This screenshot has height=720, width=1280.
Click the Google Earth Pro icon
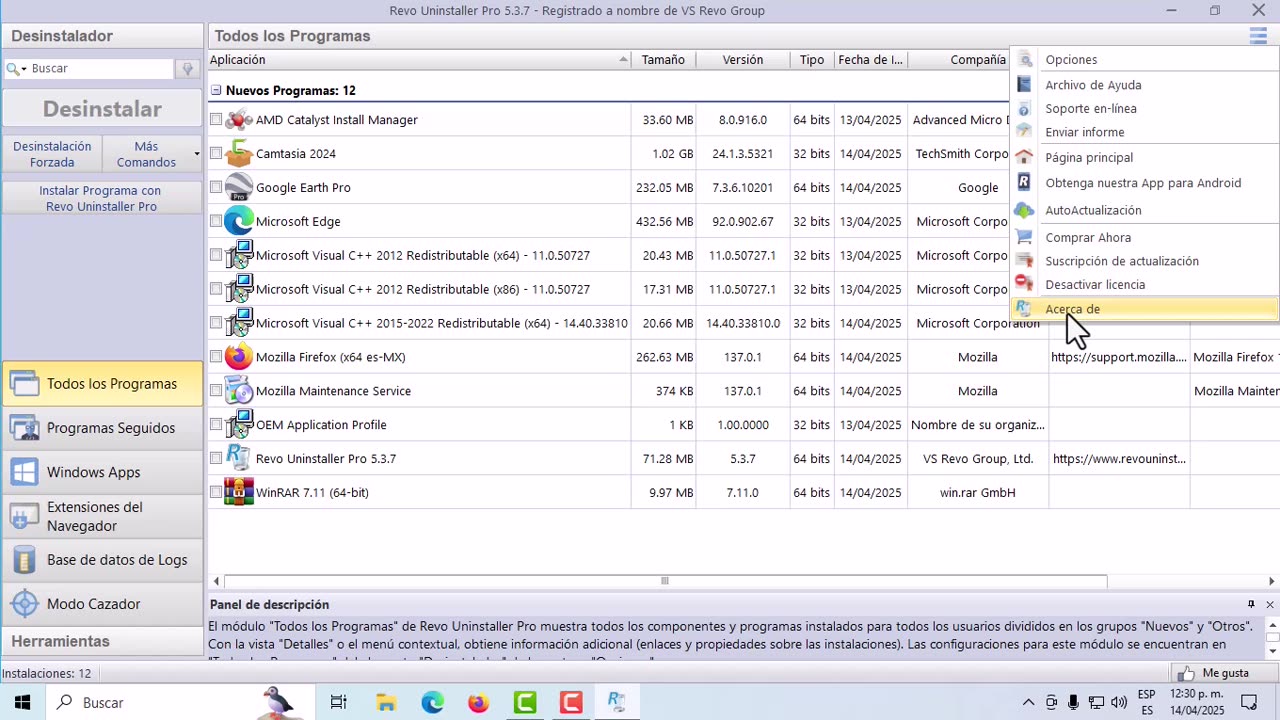[239, 188]
